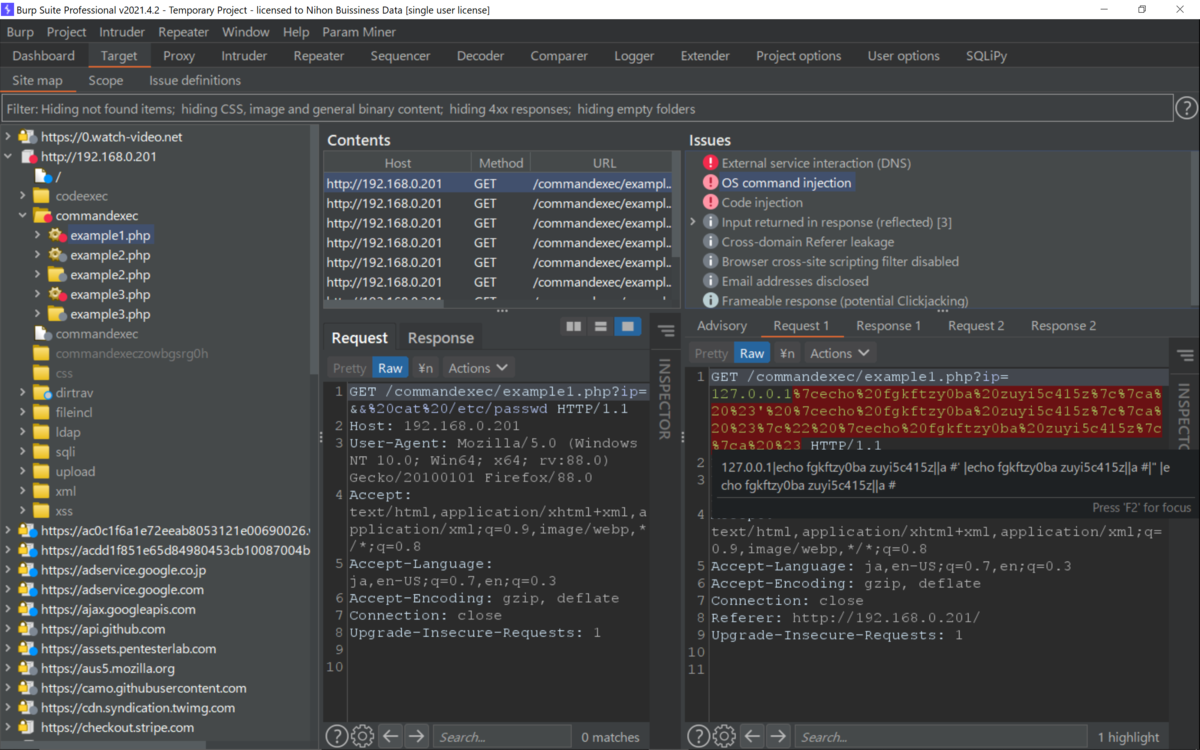
Task: Click the Burp Suite logo in the title bar
Action: click(x=9, y=10)
